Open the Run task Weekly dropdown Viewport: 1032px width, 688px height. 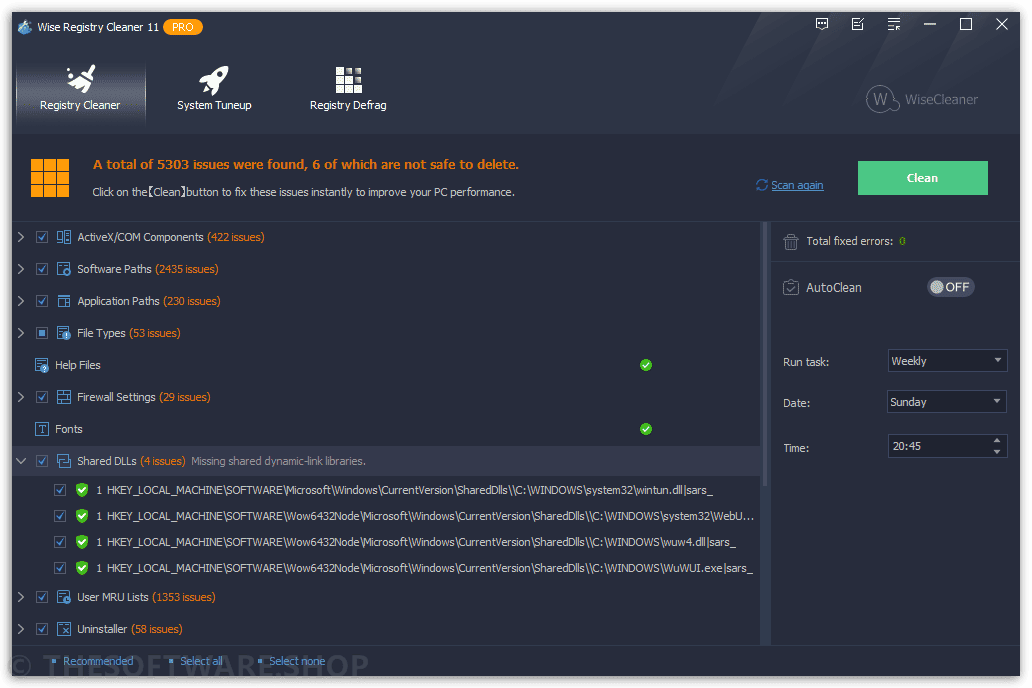(x=947, y=361)
